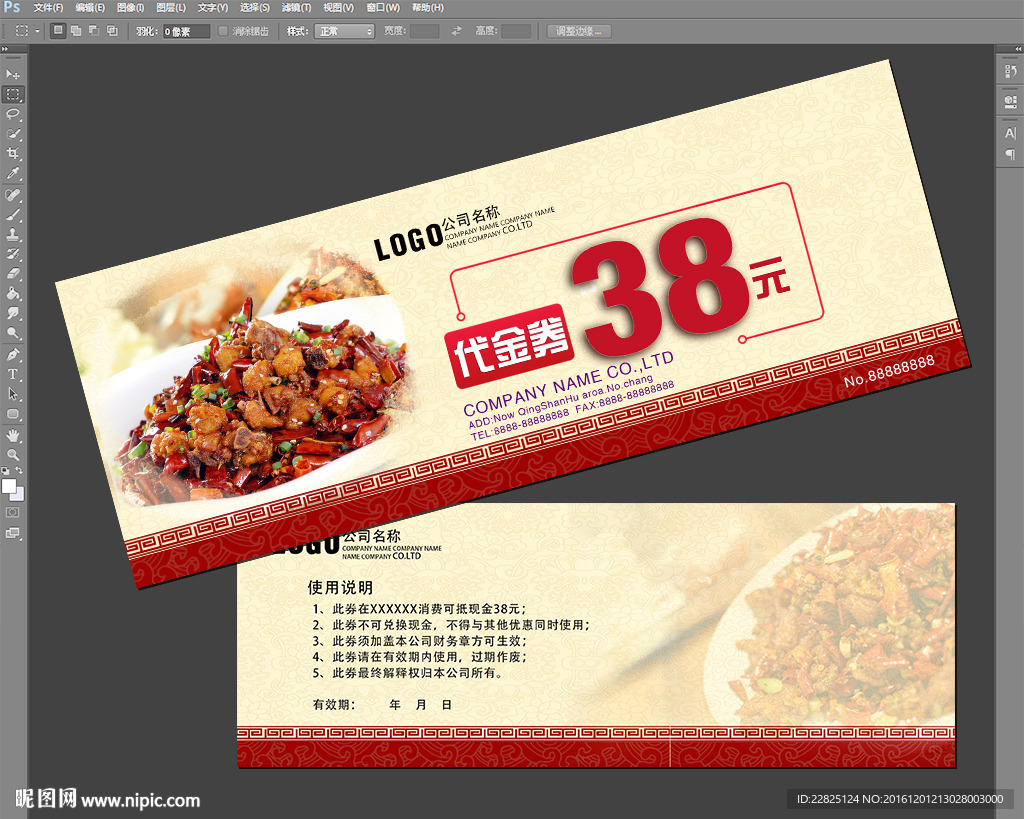Open the Character panel icon
1024x819 pixels.
[x=1010, y=133]
